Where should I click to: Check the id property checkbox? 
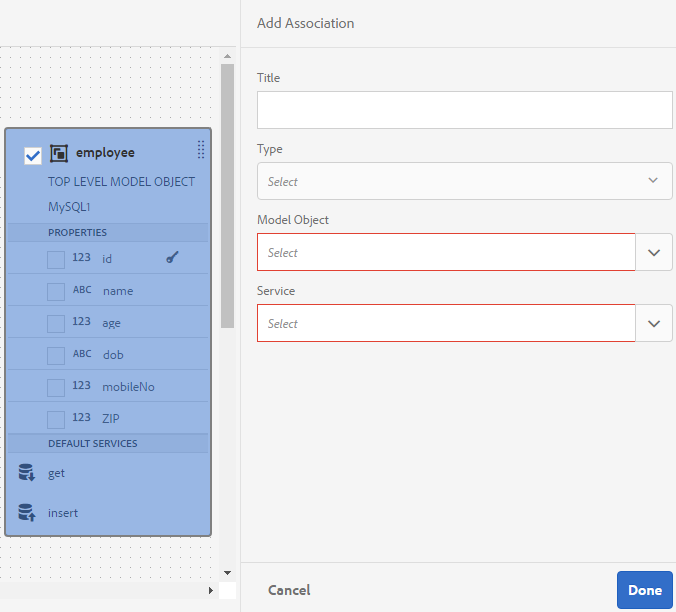click(x=56, y=259)
